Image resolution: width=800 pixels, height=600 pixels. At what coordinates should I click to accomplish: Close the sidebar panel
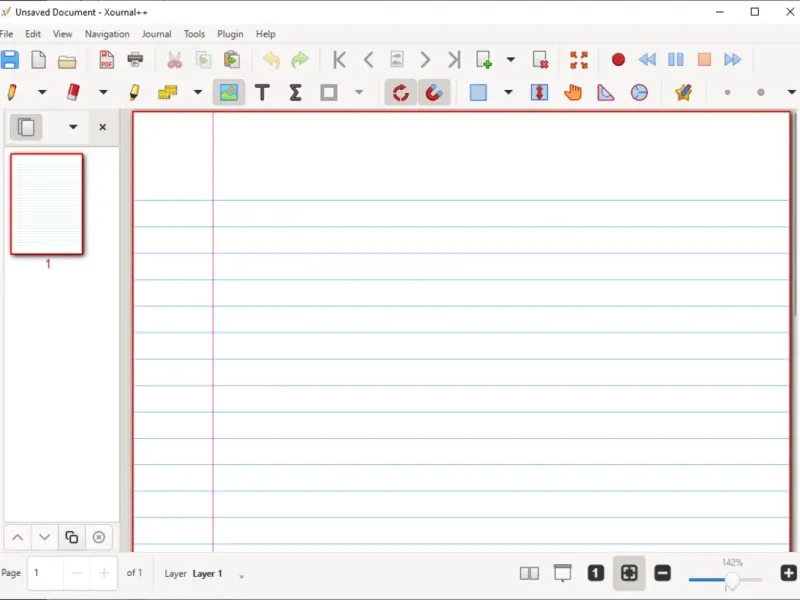pos(103,127)
